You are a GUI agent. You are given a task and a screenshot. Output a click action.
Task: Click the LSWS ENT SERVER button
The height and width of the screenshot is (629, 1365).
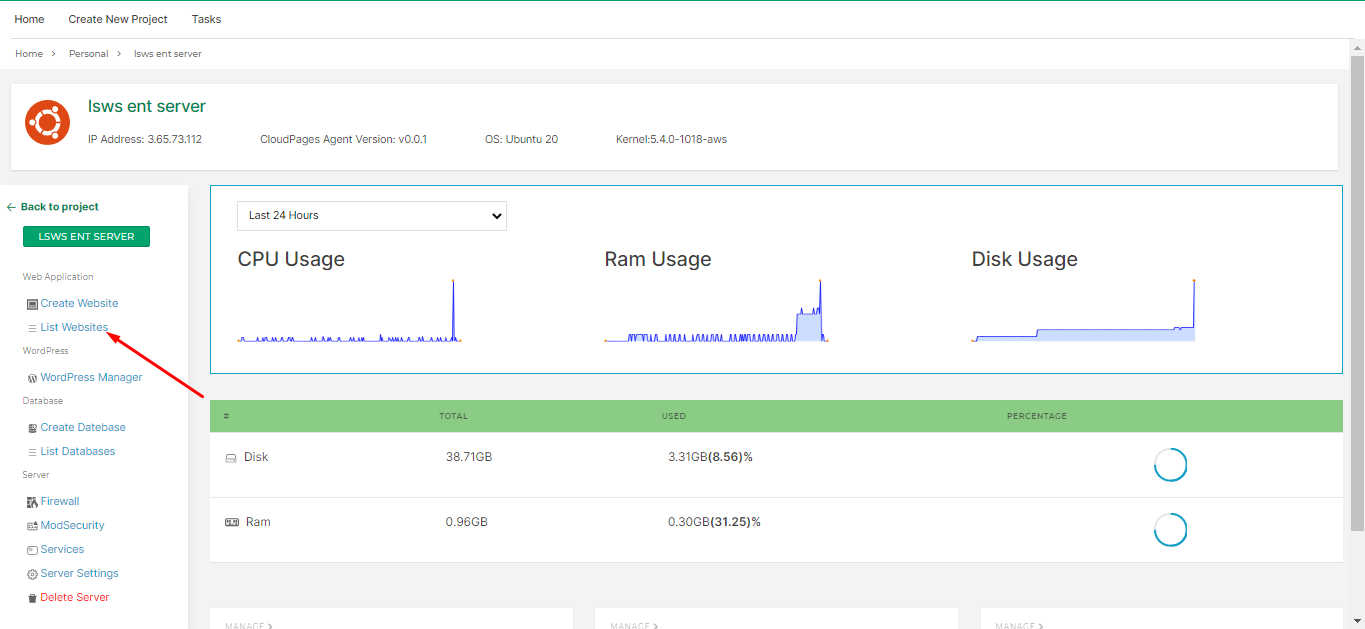86,236
